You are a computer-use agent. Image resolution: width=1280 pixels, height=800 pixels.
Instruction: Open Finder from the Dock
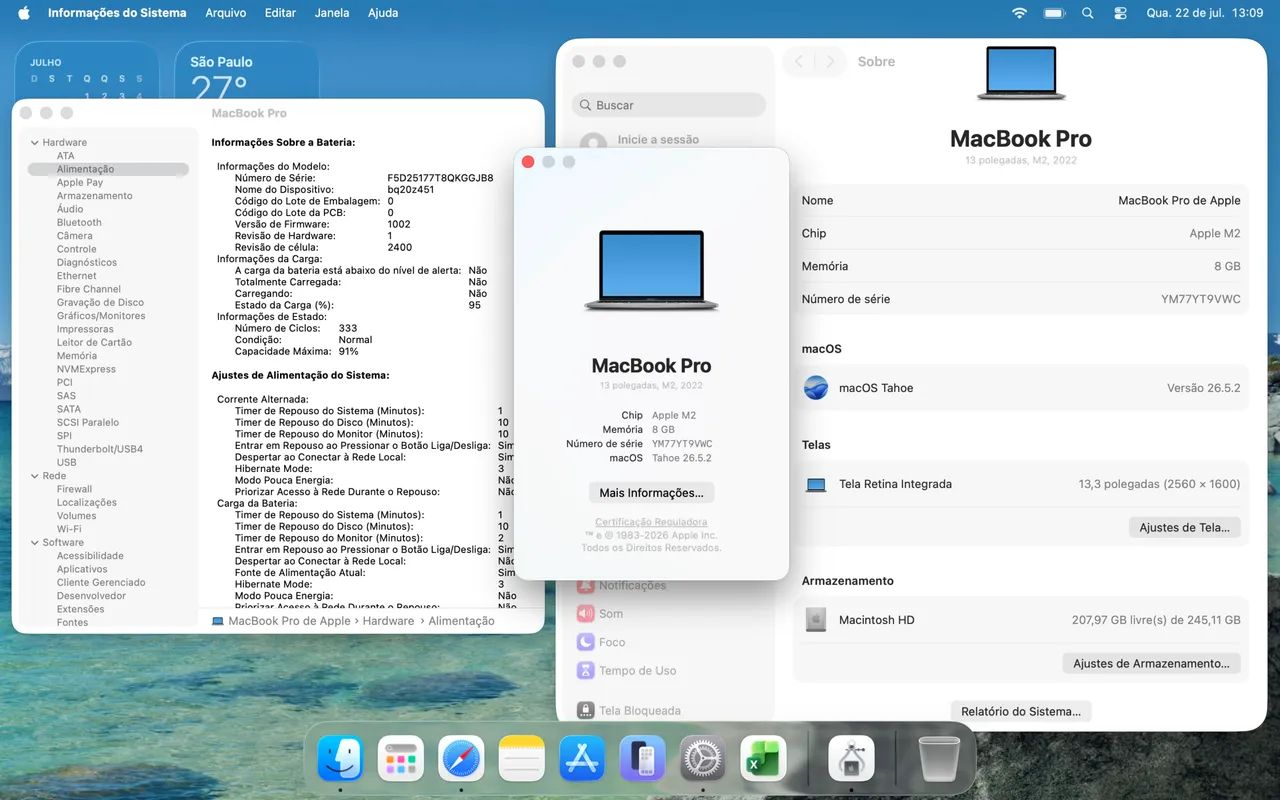pyautogui.click(x=340, y=759)
